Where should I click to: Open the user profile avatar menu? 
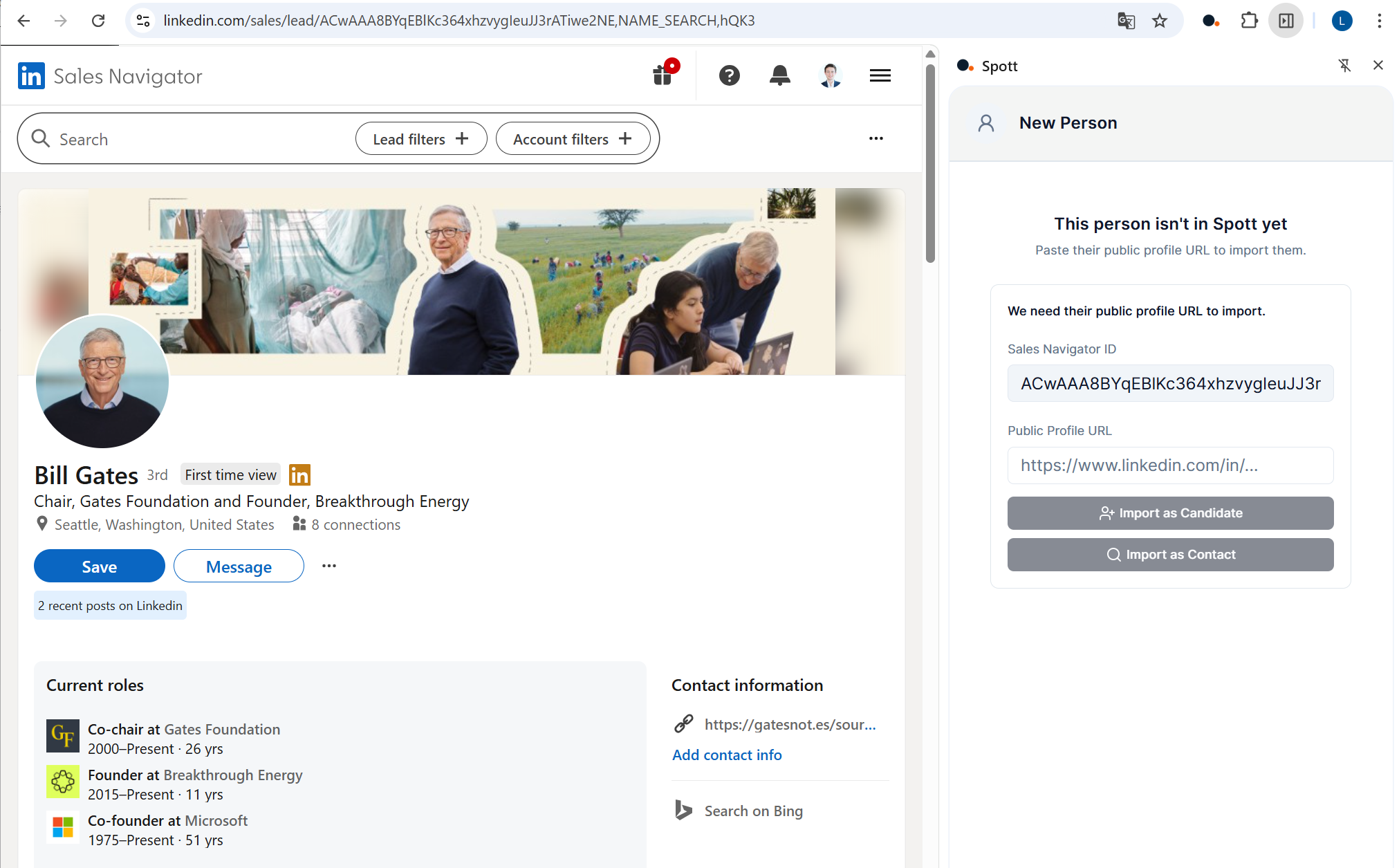[830, 75]
